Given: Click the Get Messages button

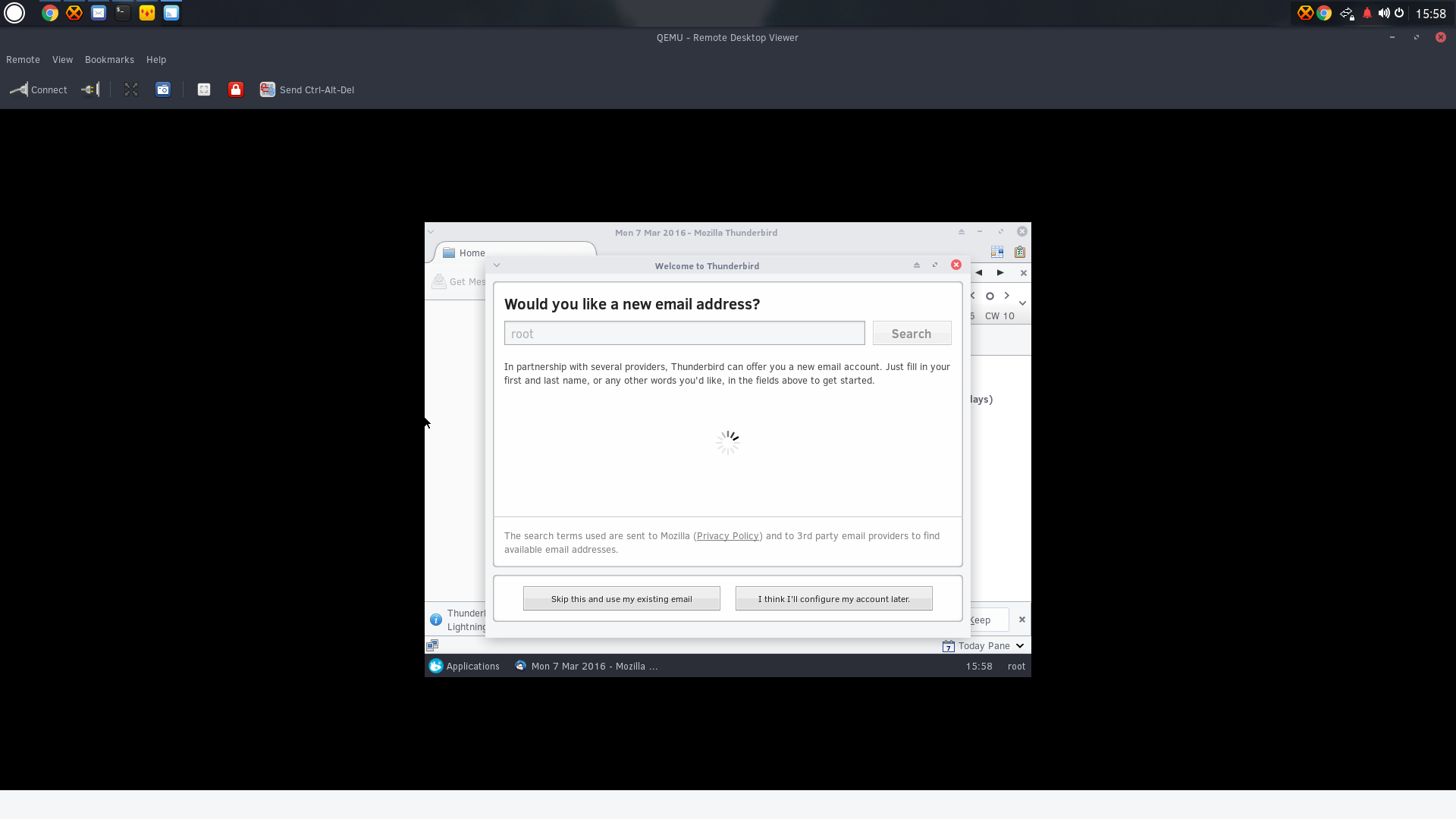Looking at the screenshot, I should pos(460,281).
